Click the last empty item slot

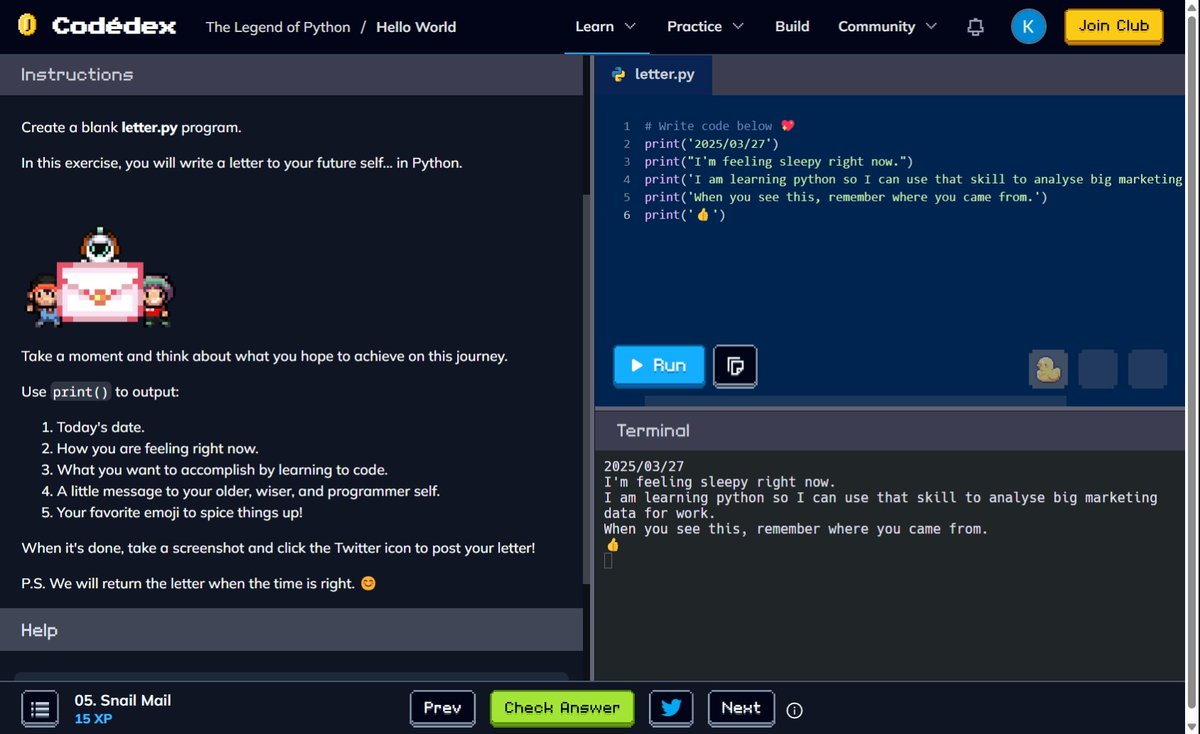click(x=1147, y=369)
